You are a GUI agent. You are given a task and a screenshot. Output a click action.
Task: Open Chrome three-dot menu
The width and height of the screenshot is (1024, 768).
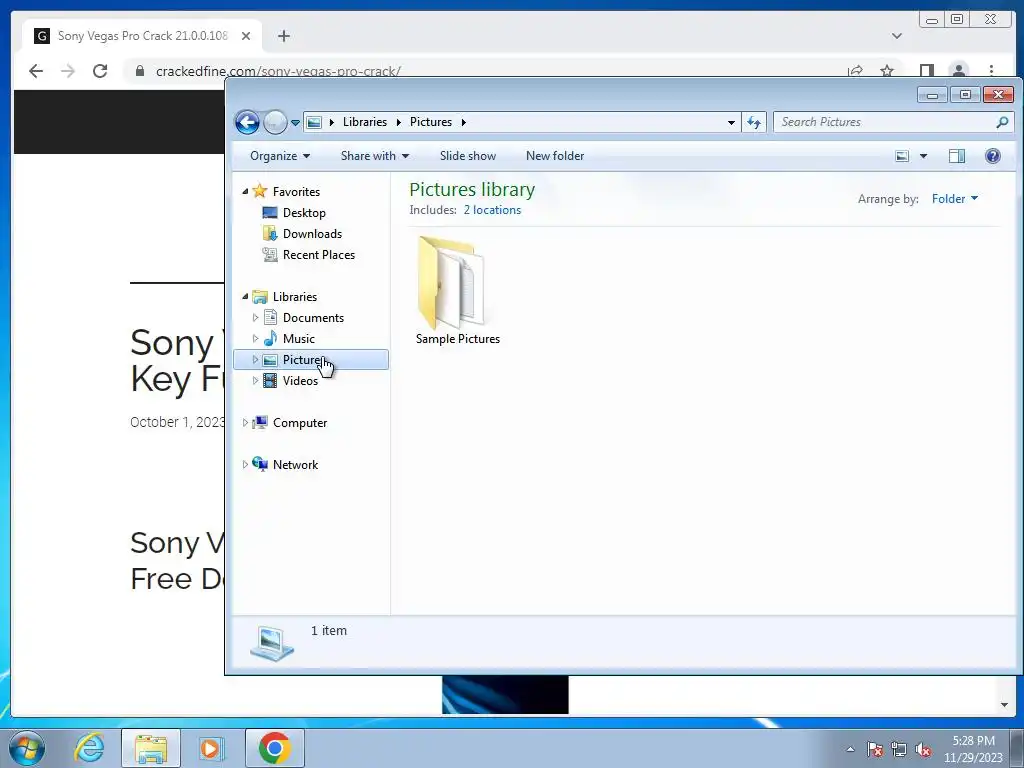991,71
